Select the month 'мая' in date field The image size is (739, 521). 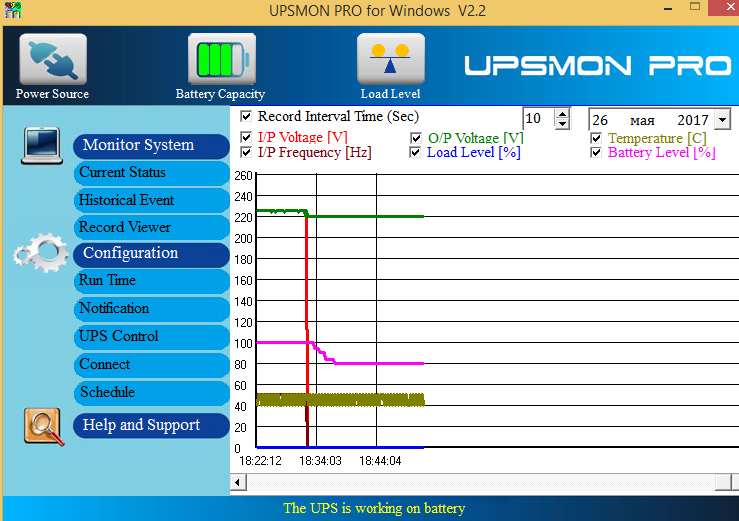pos(642,121)
